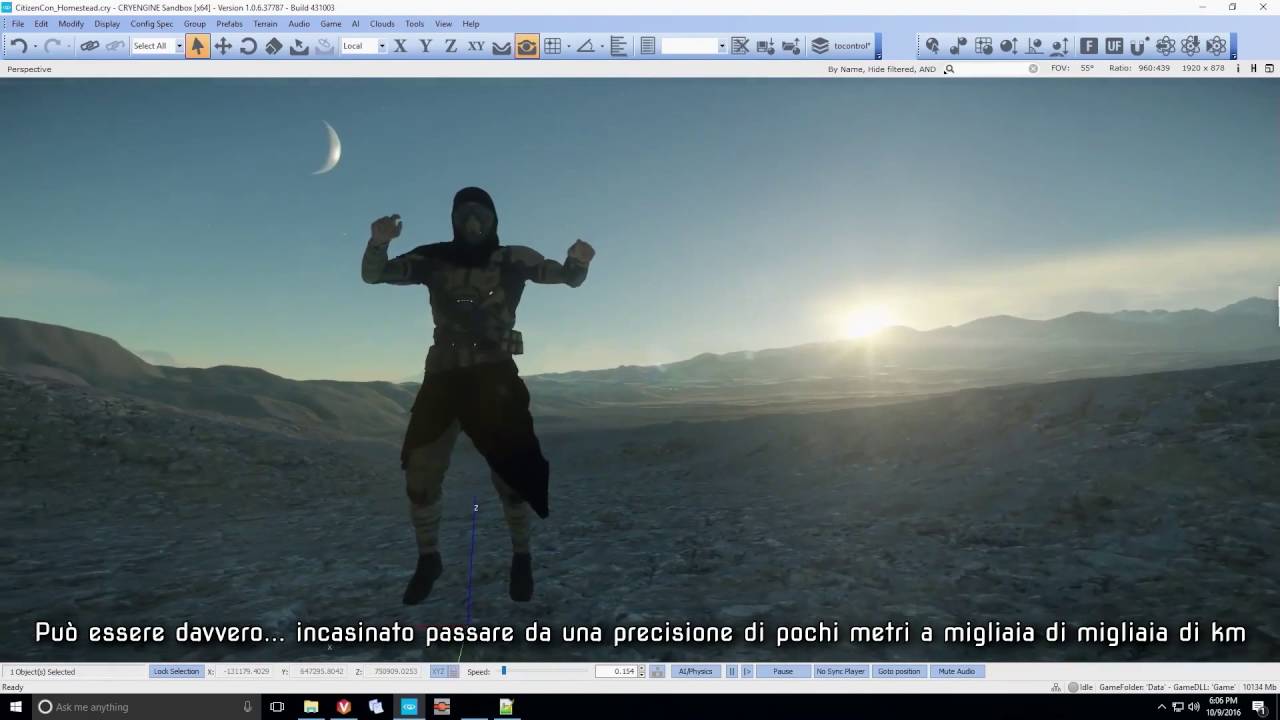
Task: Open the Prefabs menu
Action: point(229,23)
